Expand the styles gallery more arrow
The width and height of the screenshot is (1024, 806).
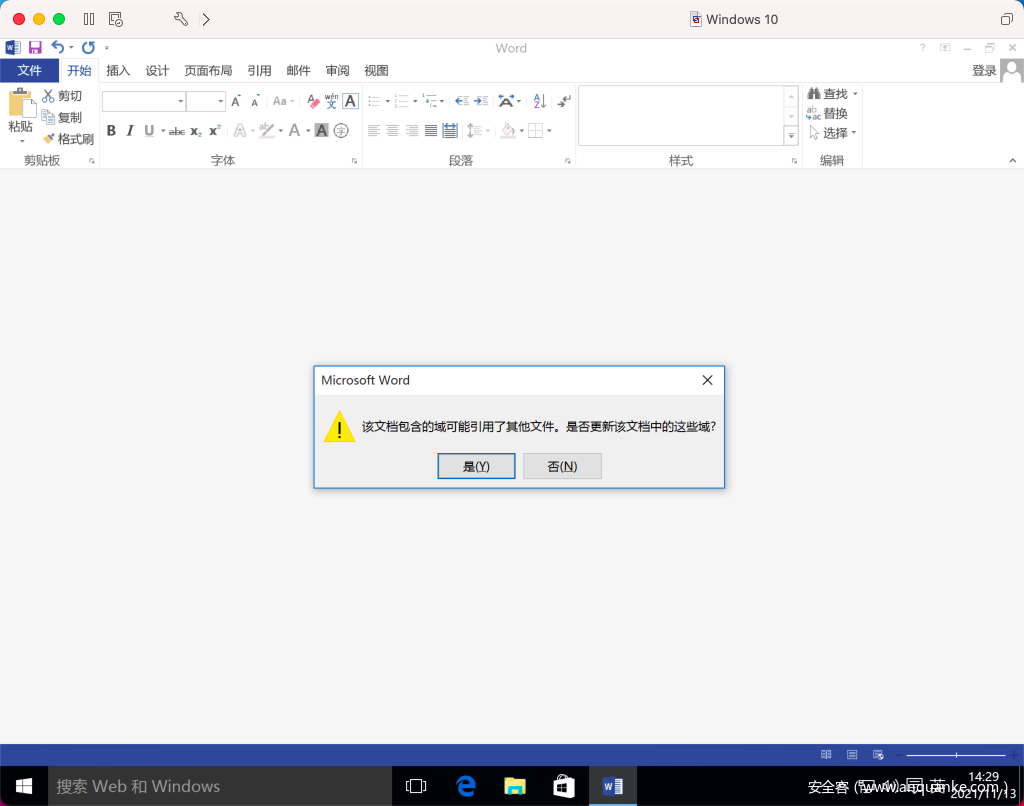click(x=791, y=135)
